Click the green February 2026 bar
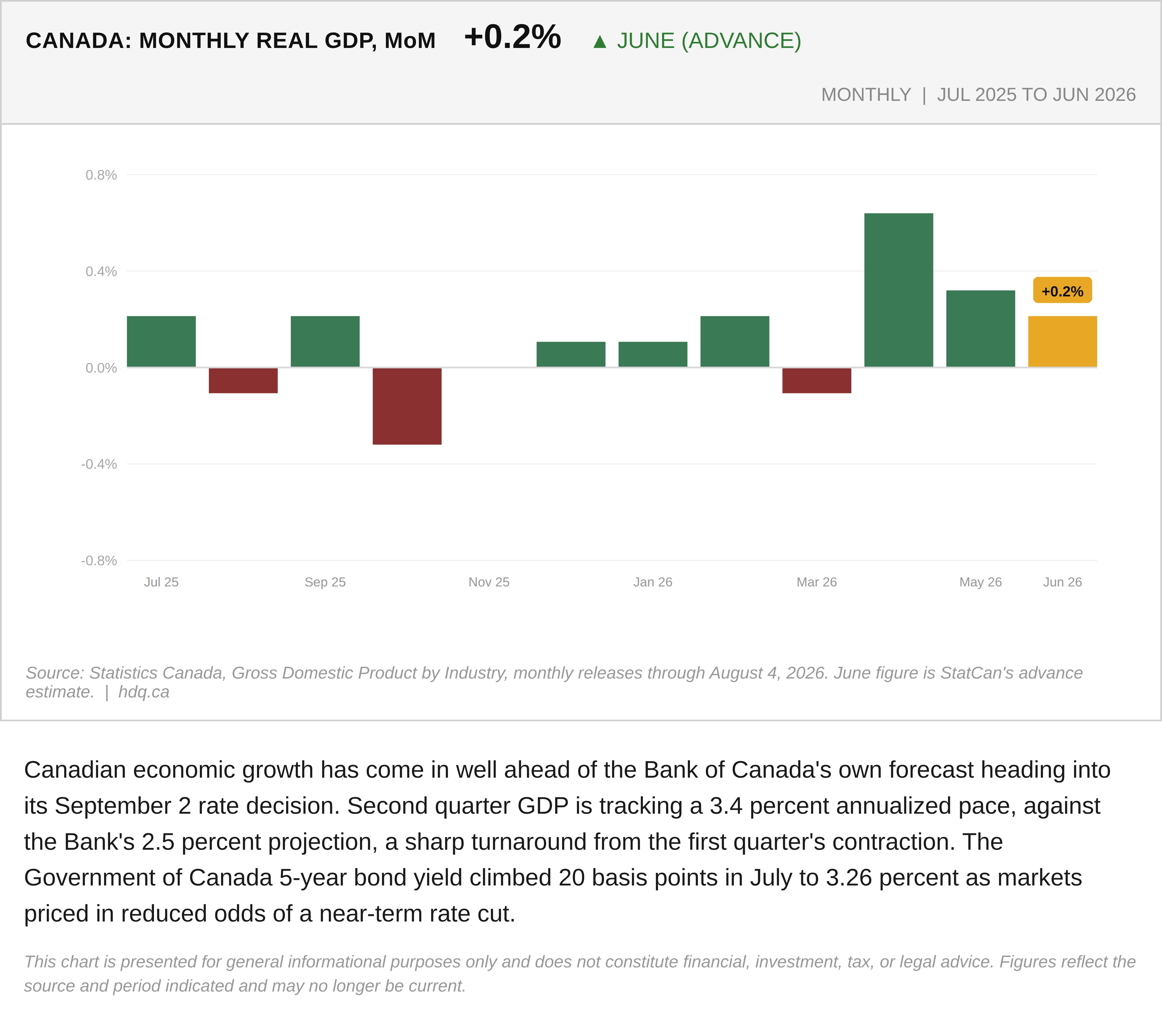The height and width of the screenshot is (1036, 1162). 735,341
